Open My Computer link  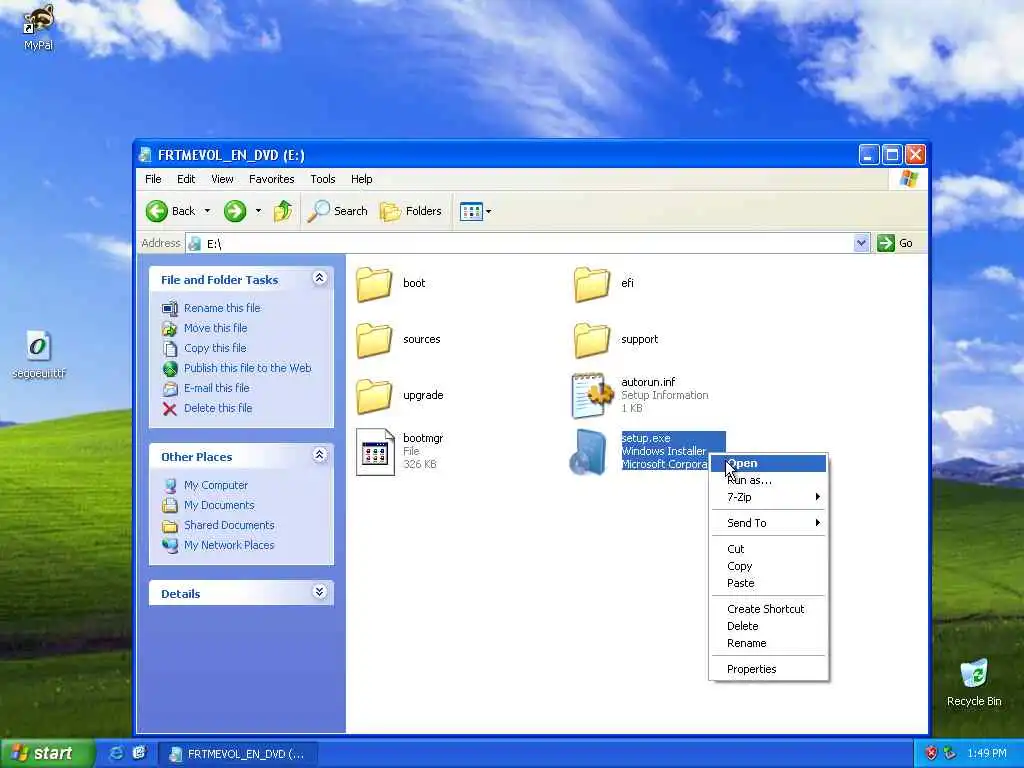tap(216, 485)
